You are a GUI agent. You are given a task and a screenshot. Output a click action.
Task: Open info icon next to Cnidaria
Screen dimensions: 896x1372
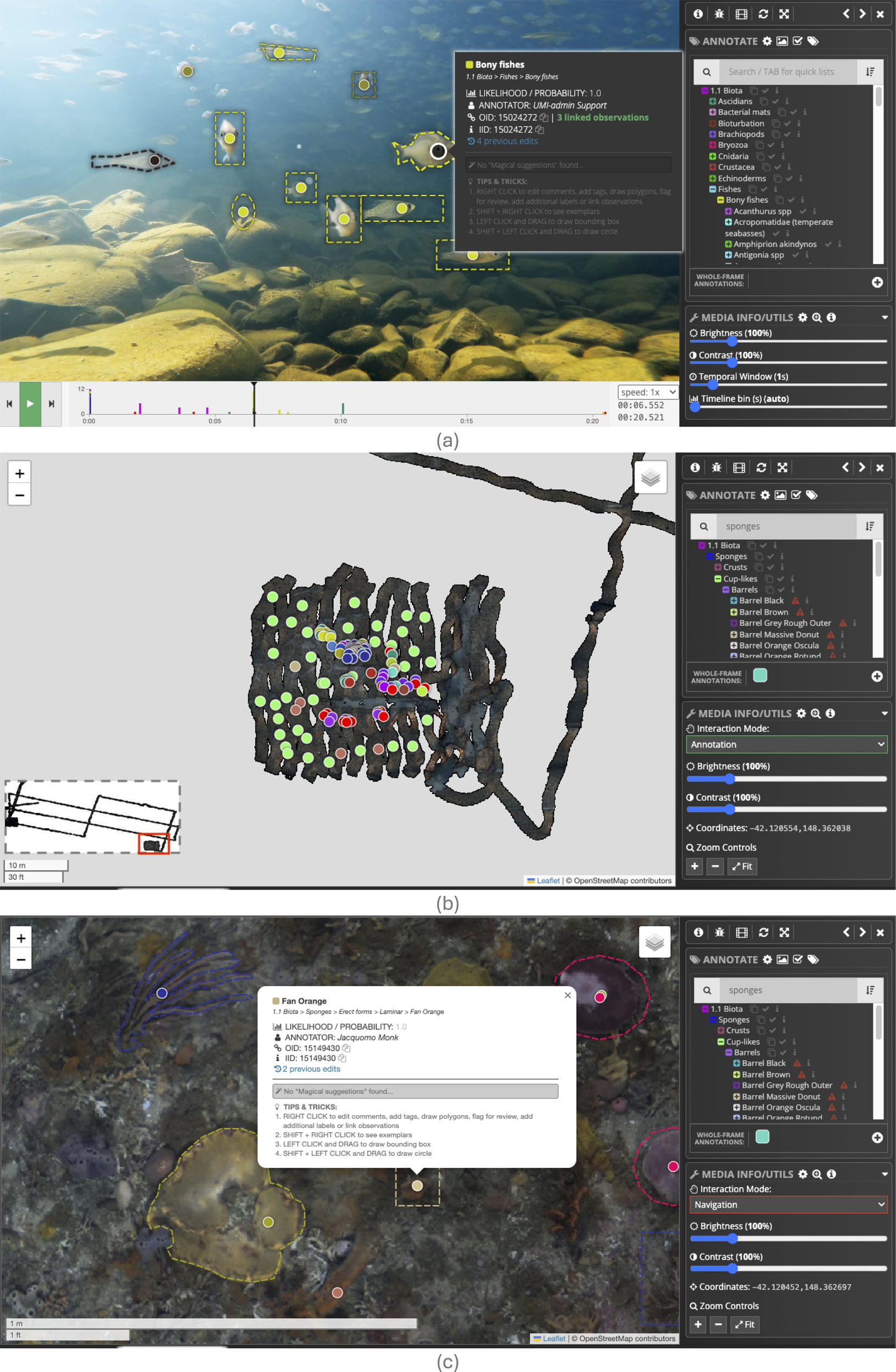pyautogui.click(x=782, y=156)
